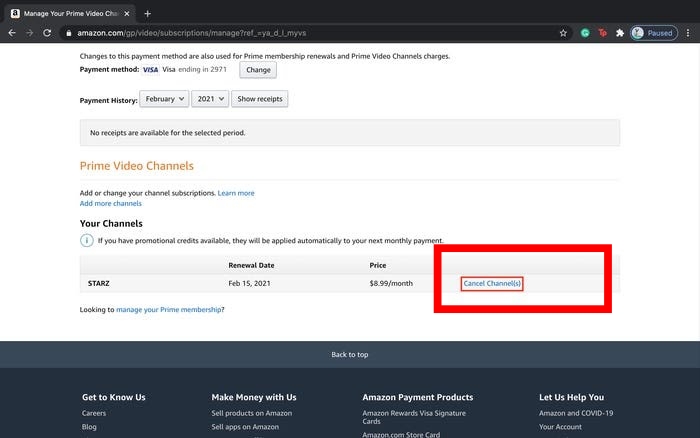Select the Manage Your Prime Video Channels tab

(x=70, y=14)
